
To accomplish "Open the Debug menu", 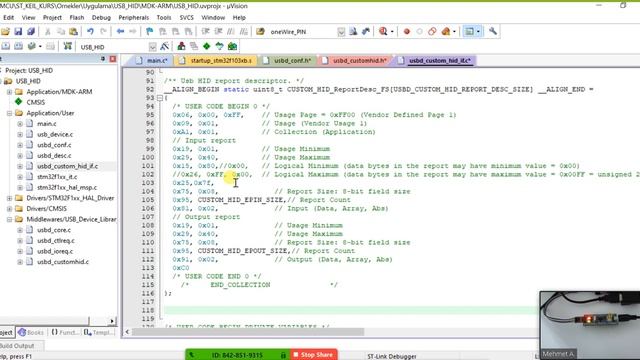I will 101,18.
